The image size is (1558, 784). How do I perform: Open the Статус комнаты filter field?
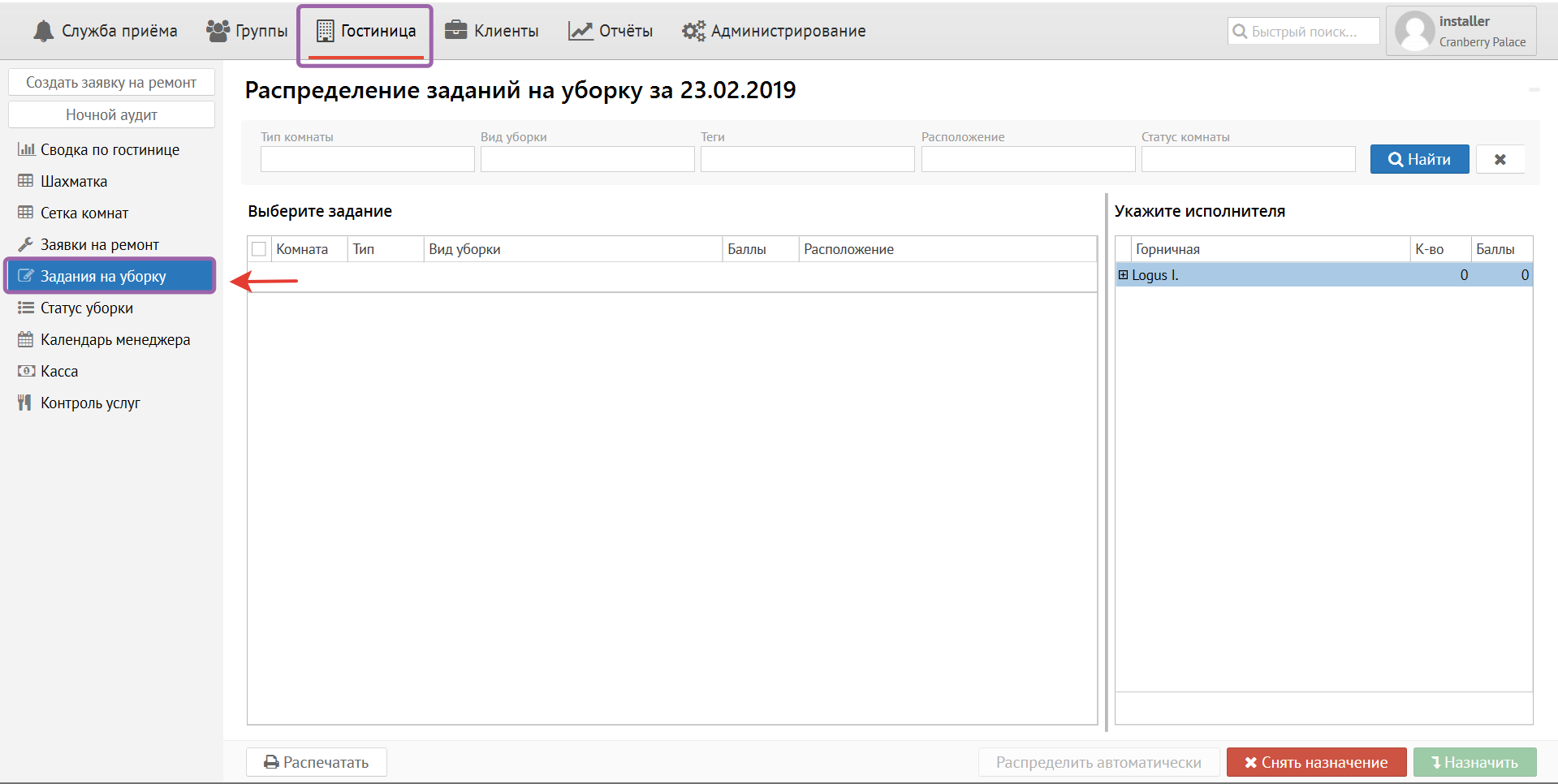(1248, 159)
